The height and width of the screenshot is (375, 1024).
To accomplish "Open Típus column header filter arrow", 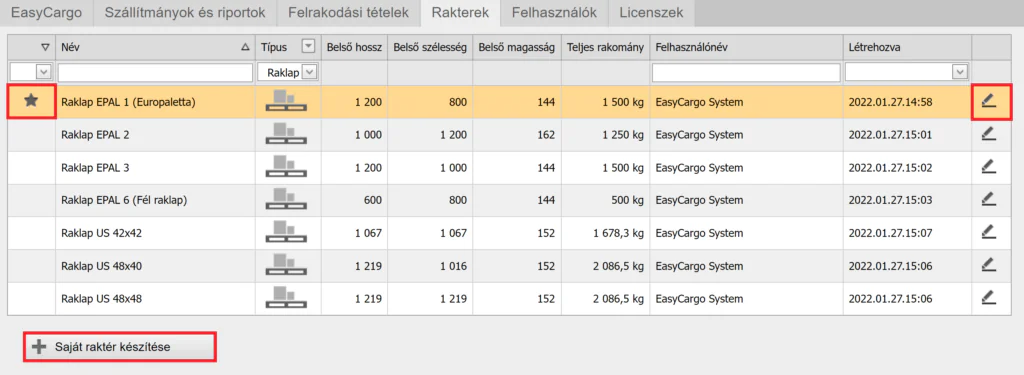I will tap(308, 46).
